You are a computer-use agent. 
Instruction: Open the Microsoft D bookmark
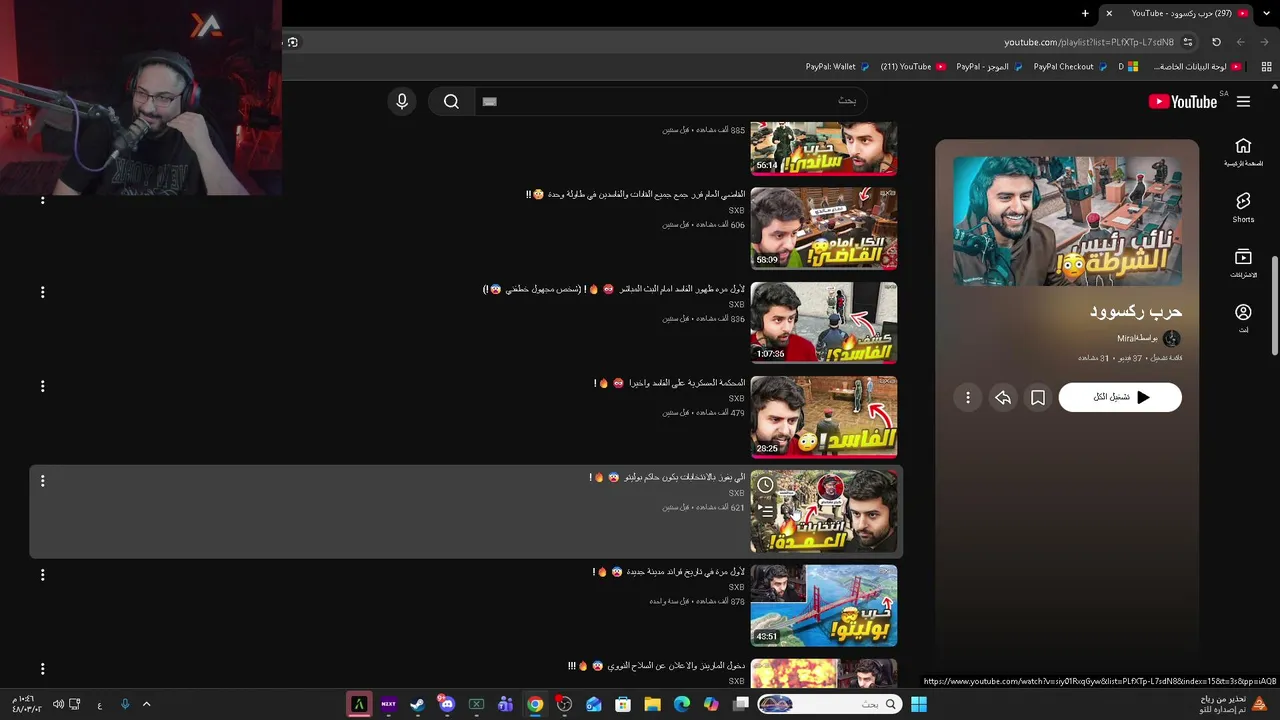click(x=1128, y=67)
